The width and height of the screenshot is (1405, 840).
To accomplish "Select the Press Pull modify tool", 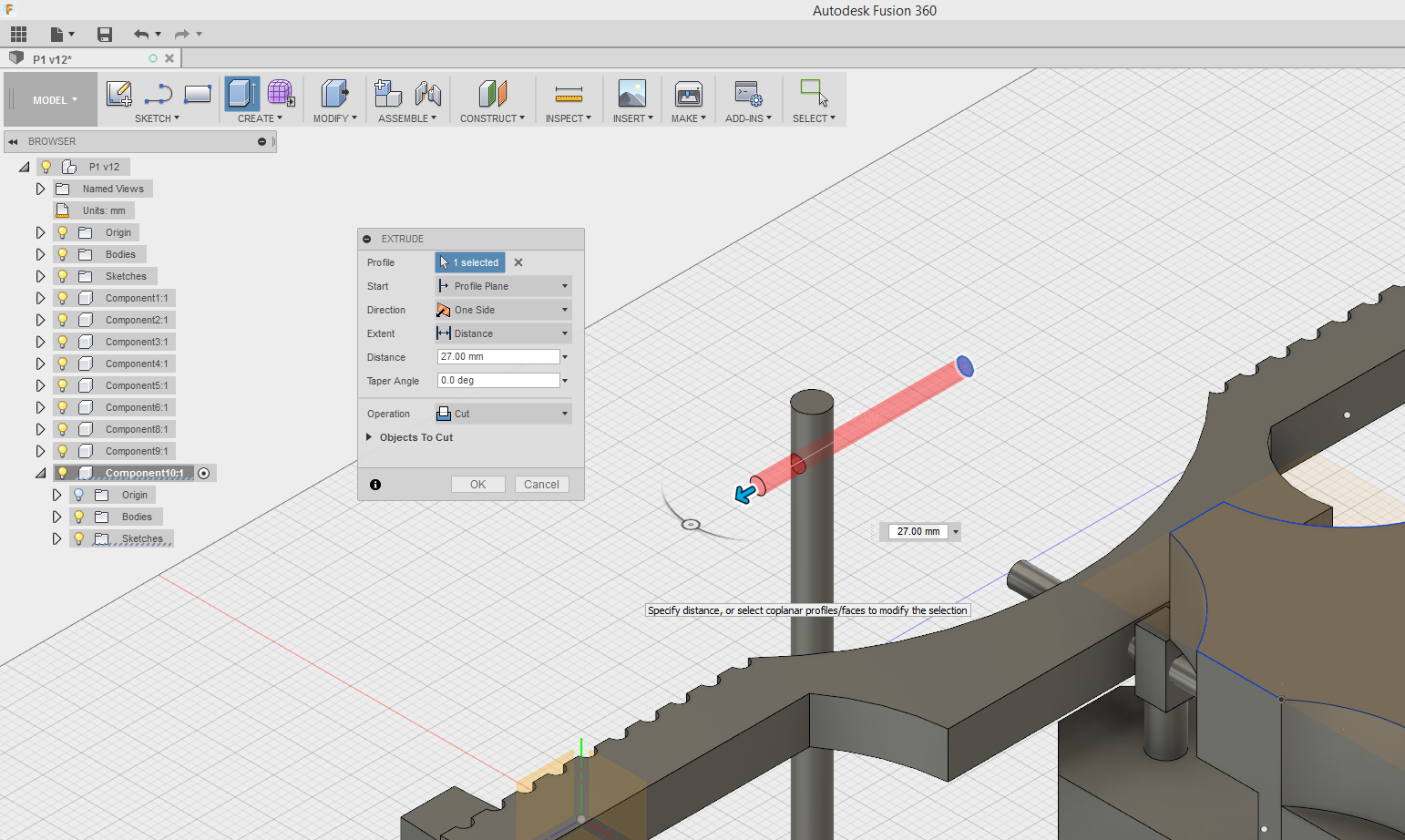I will pos(334,94).
